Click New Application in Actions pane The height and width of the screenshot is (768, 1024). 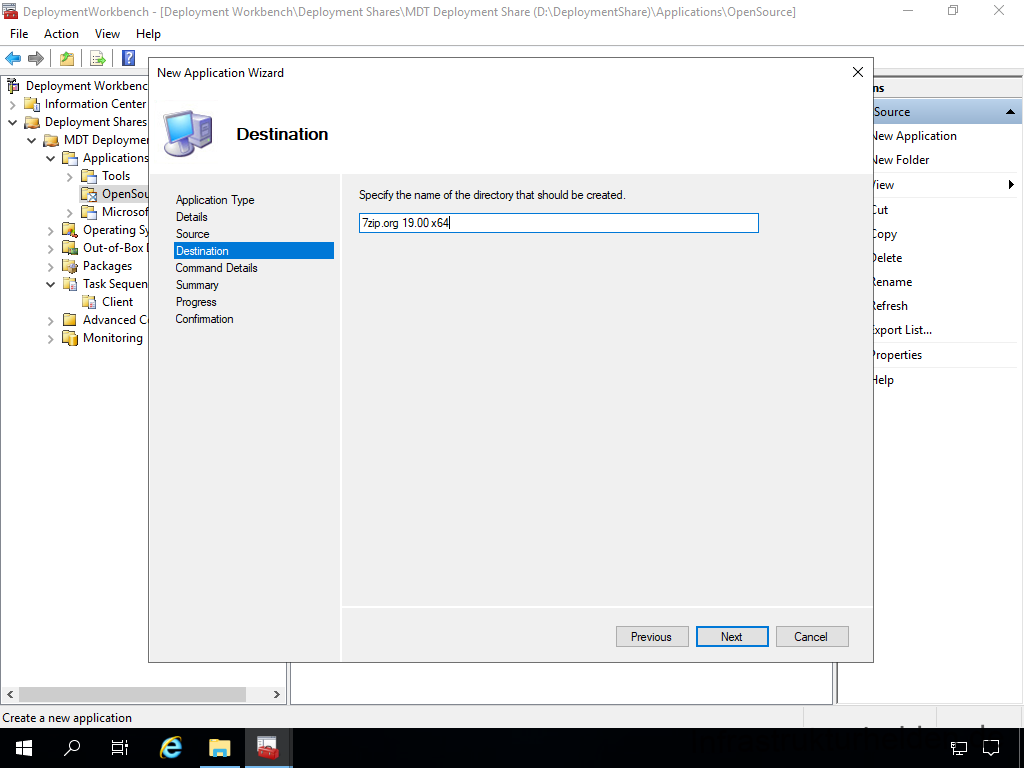pyautogui.click(x=915, y=136)
